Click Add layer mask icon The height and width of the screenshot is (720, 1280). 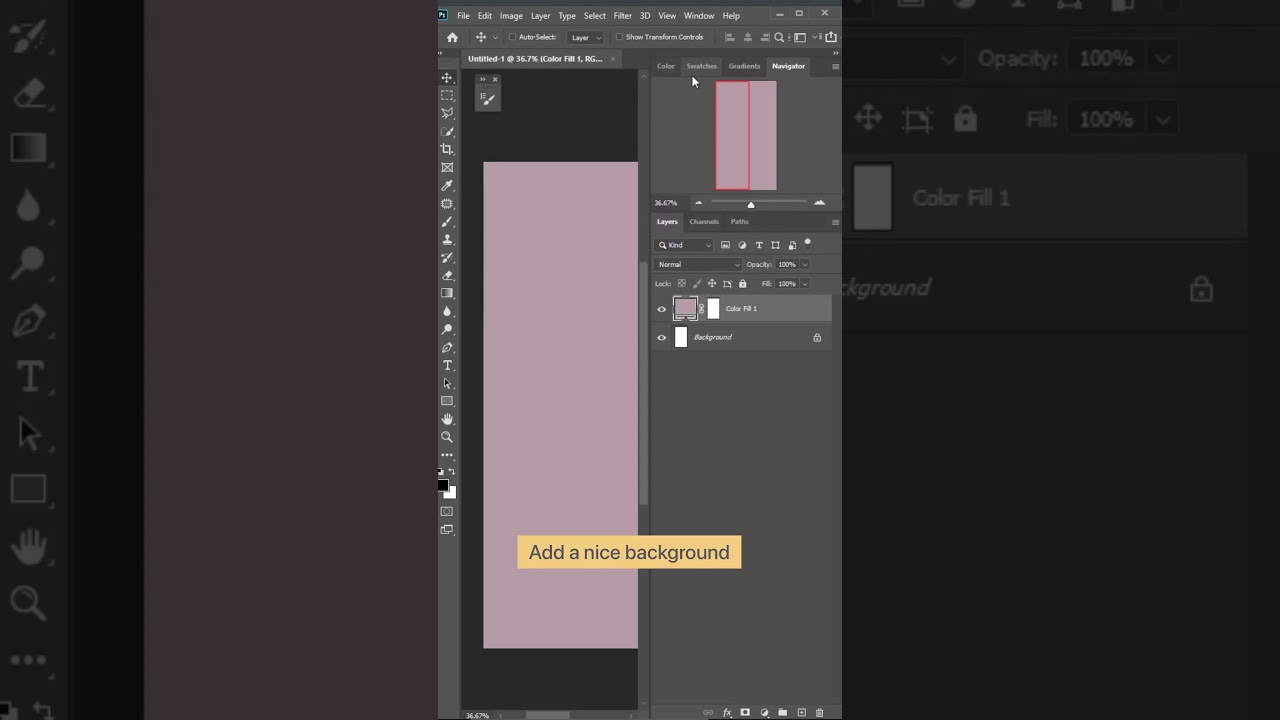pos(745,713)
